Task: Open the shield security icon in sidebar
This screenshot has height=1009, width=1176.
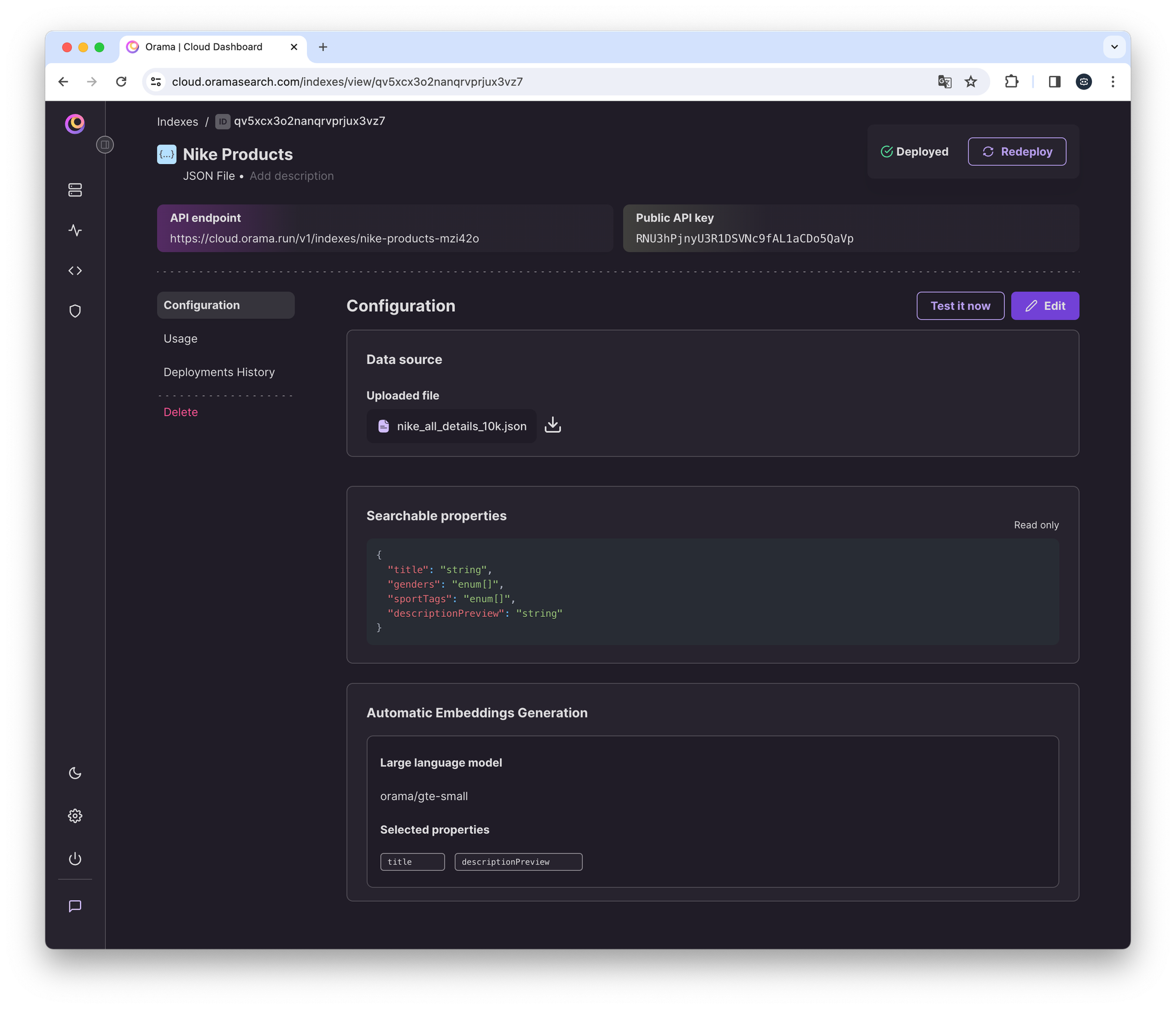Action: point(75,311)
